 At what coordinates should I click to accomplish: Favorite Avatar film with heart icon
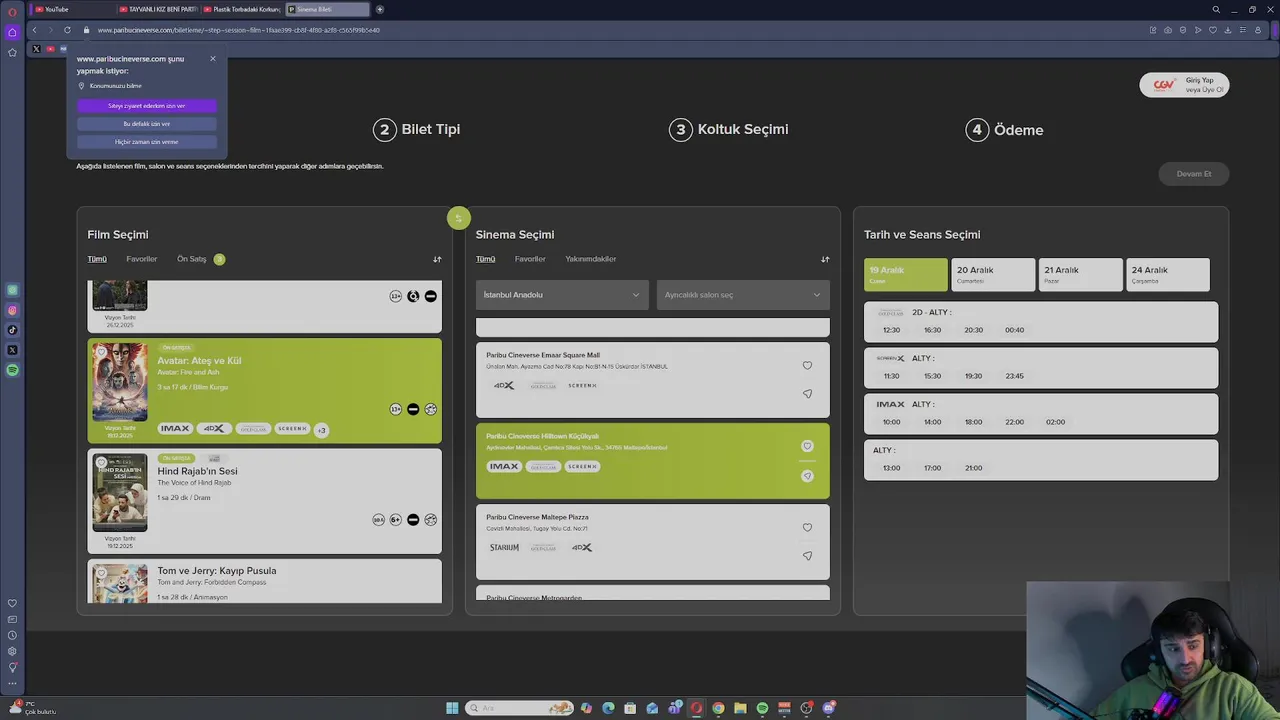[101, 352]
